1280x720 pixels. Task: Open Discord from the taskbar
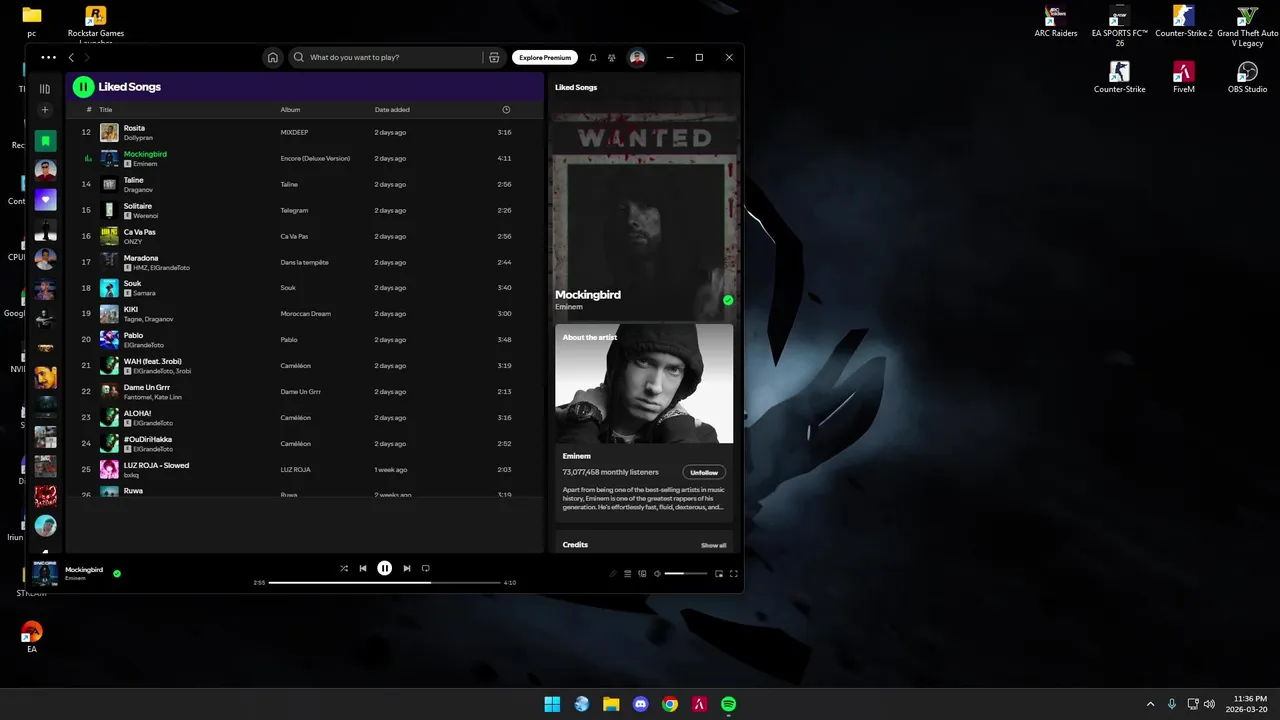641,704
